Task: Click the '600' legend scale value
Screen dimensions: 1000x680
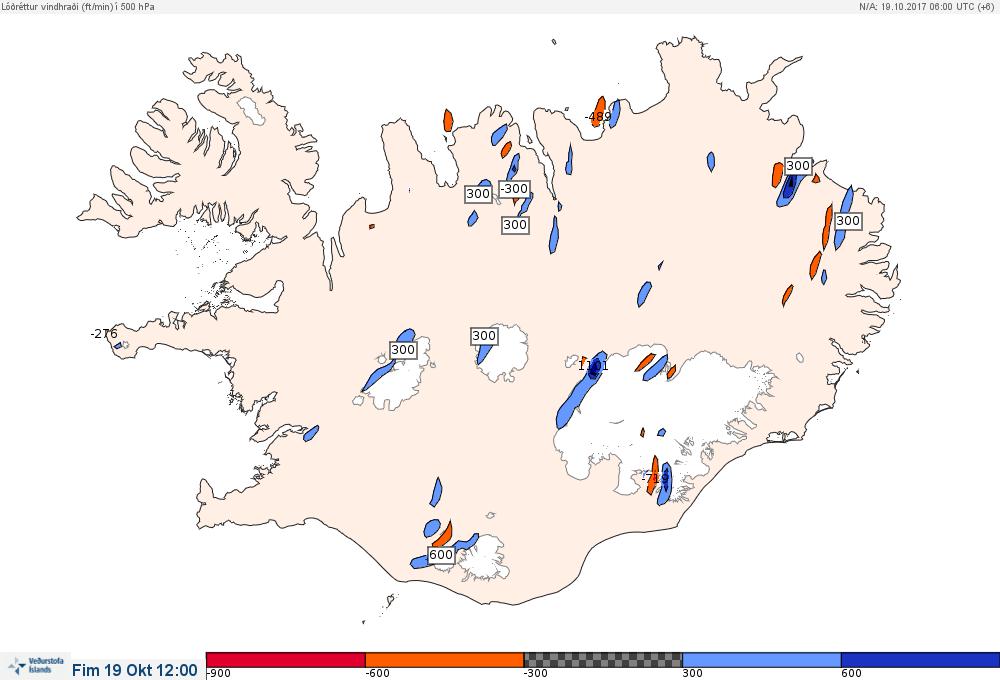Action: [851, 674]
